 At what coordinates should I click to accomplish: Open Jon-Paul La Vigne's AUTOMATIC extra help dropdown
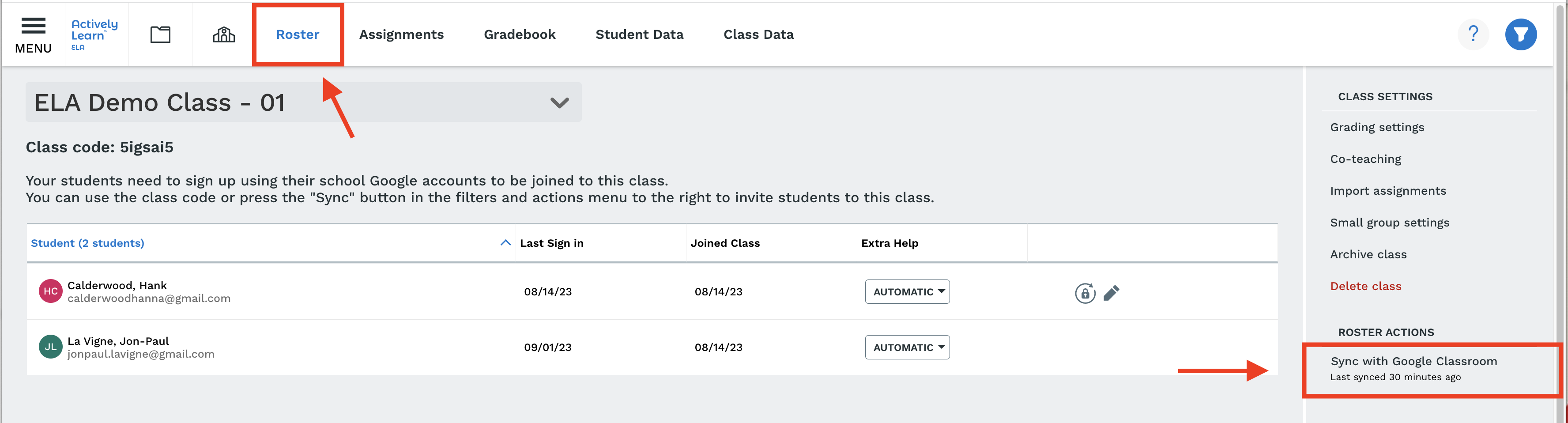click(907, 347)
